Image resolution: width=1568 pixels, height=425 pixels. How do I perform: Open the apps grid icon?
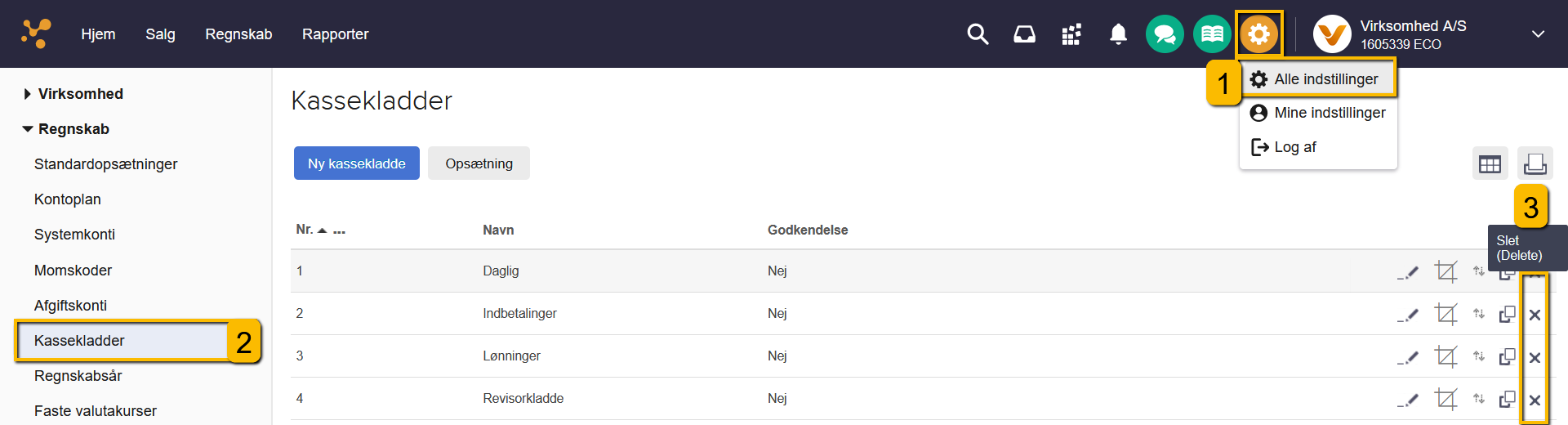[1071, 34]
